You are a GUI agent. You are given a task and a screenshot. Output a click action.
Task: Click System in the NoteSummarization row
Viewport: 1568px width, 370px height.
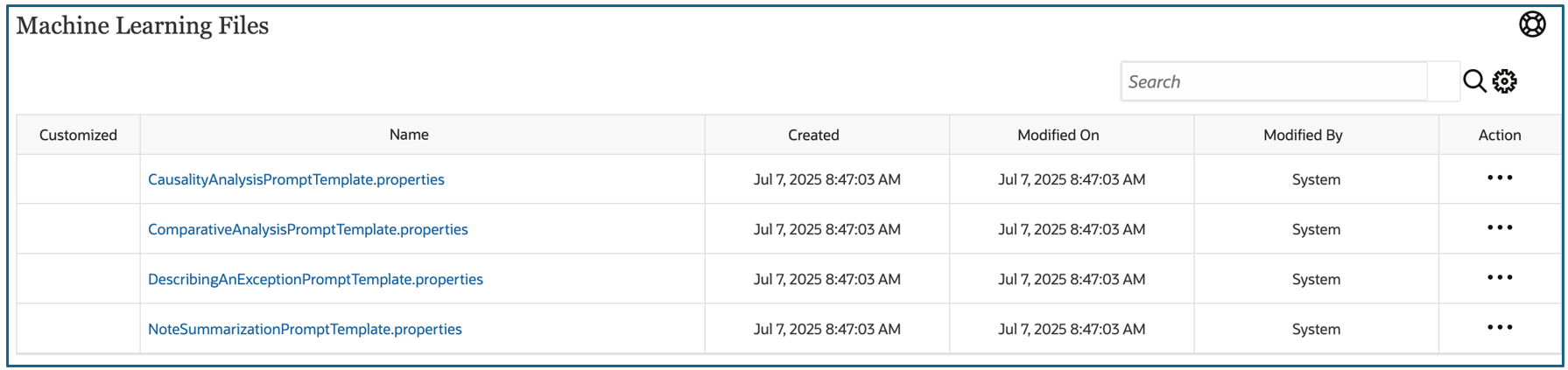point(1316,329)
